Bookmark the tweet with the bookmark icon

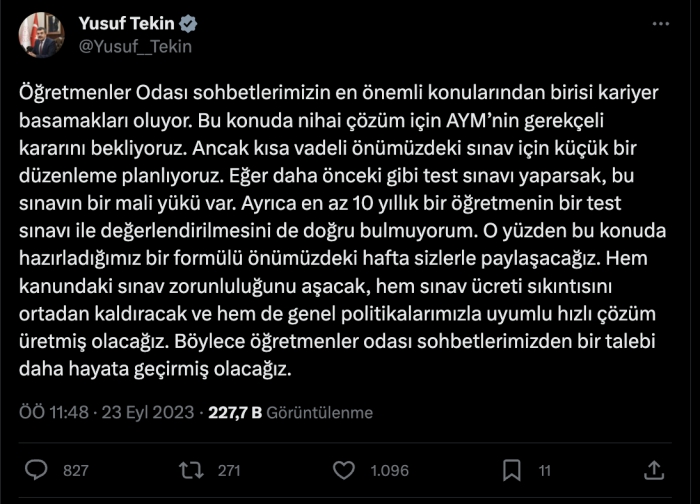[x=511, y=470]
